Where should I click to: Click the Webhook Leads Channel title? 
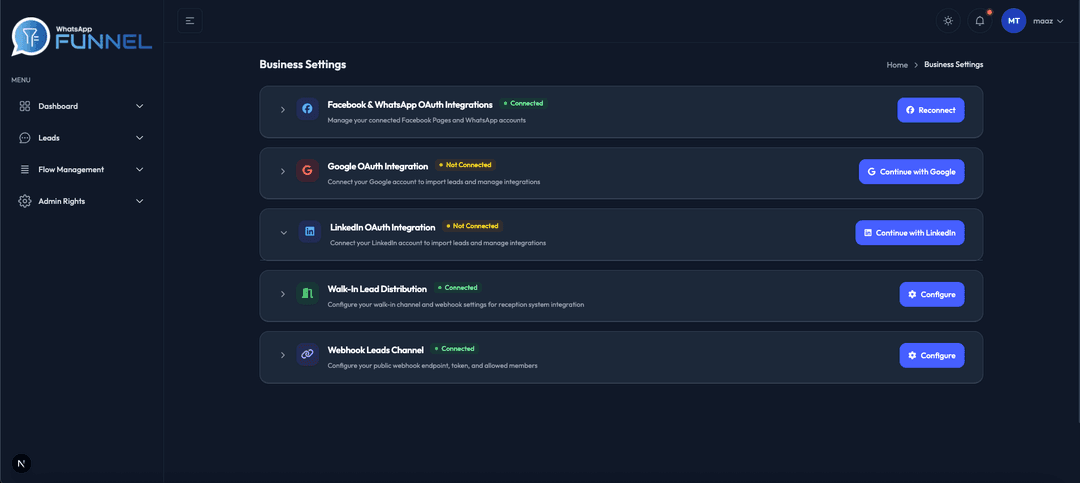click(375, 350)
